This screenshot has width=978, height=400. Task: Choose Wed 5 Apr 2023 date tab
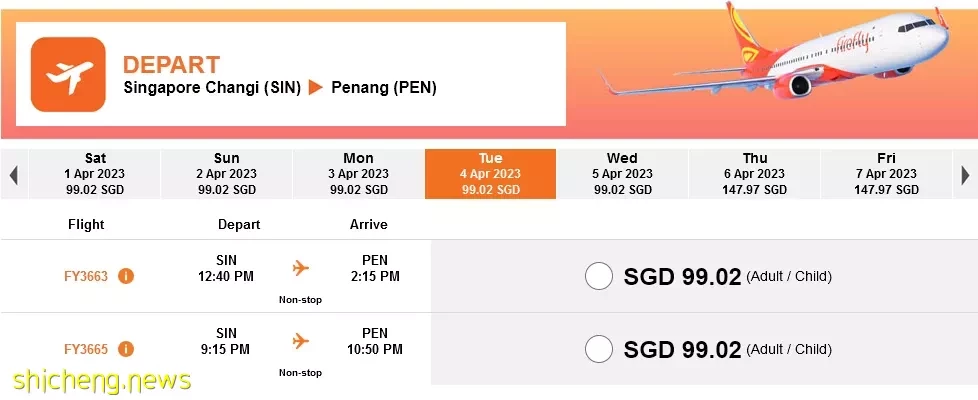622,174
